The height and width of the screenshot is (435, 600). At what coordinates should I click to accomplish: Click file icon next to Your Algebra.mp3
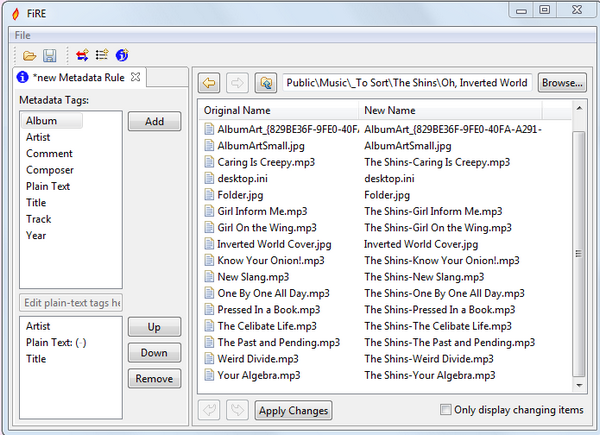click(x=209, y=375)
